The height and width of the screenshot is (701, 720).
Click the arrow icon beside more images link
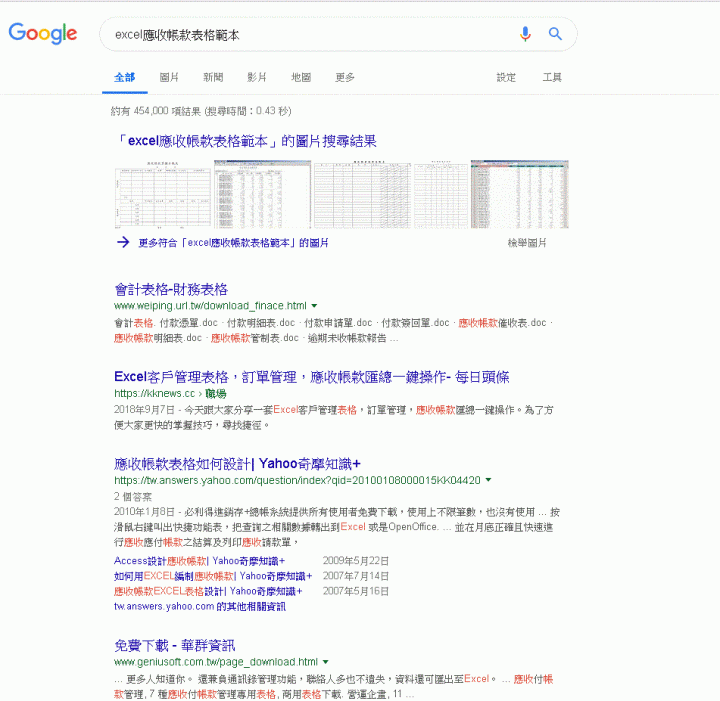click(123, 242)
